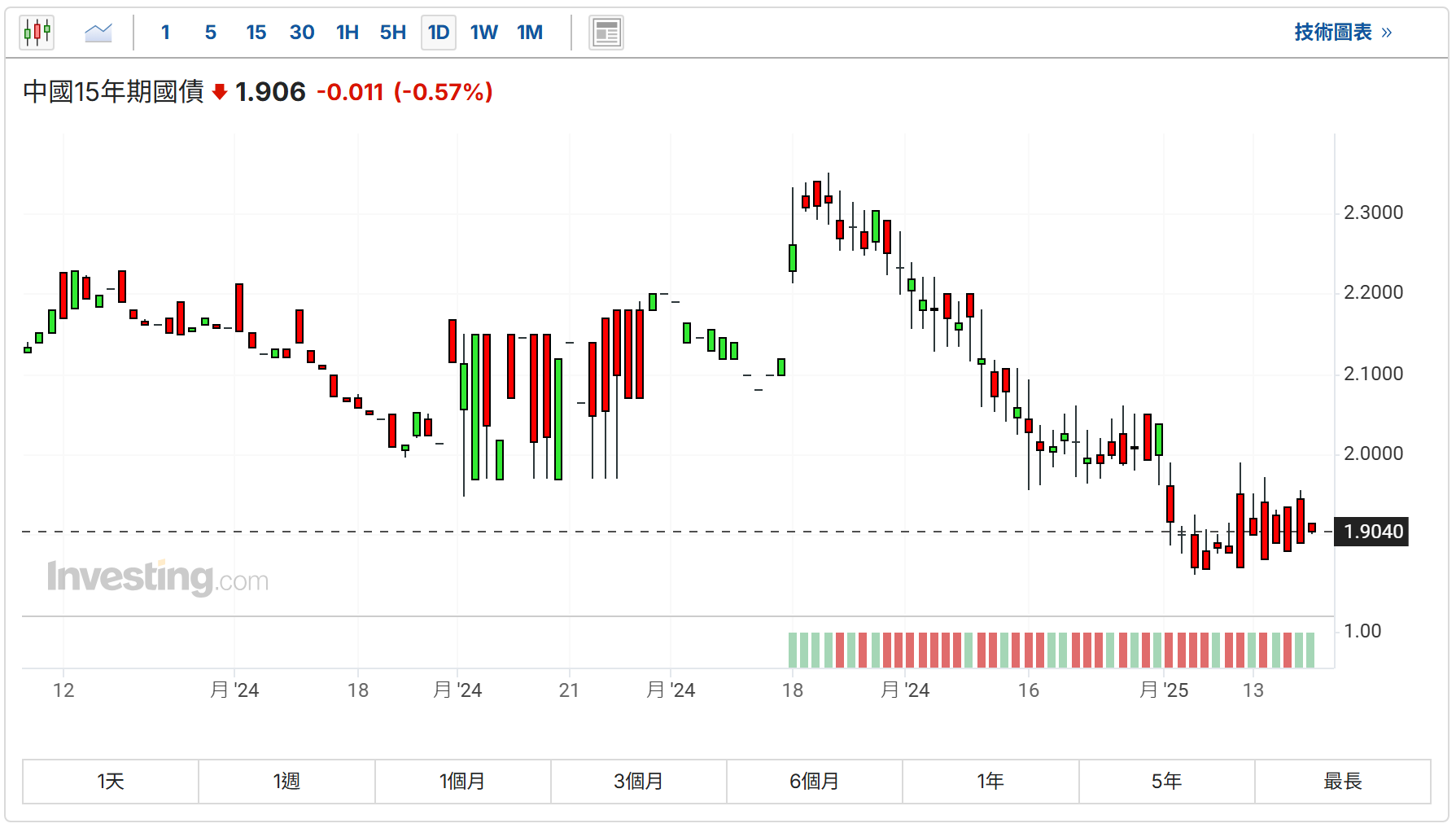Set interval to 1H
Image resolution: width=1456 pixels, height=828 pixels.
(348, 33)
